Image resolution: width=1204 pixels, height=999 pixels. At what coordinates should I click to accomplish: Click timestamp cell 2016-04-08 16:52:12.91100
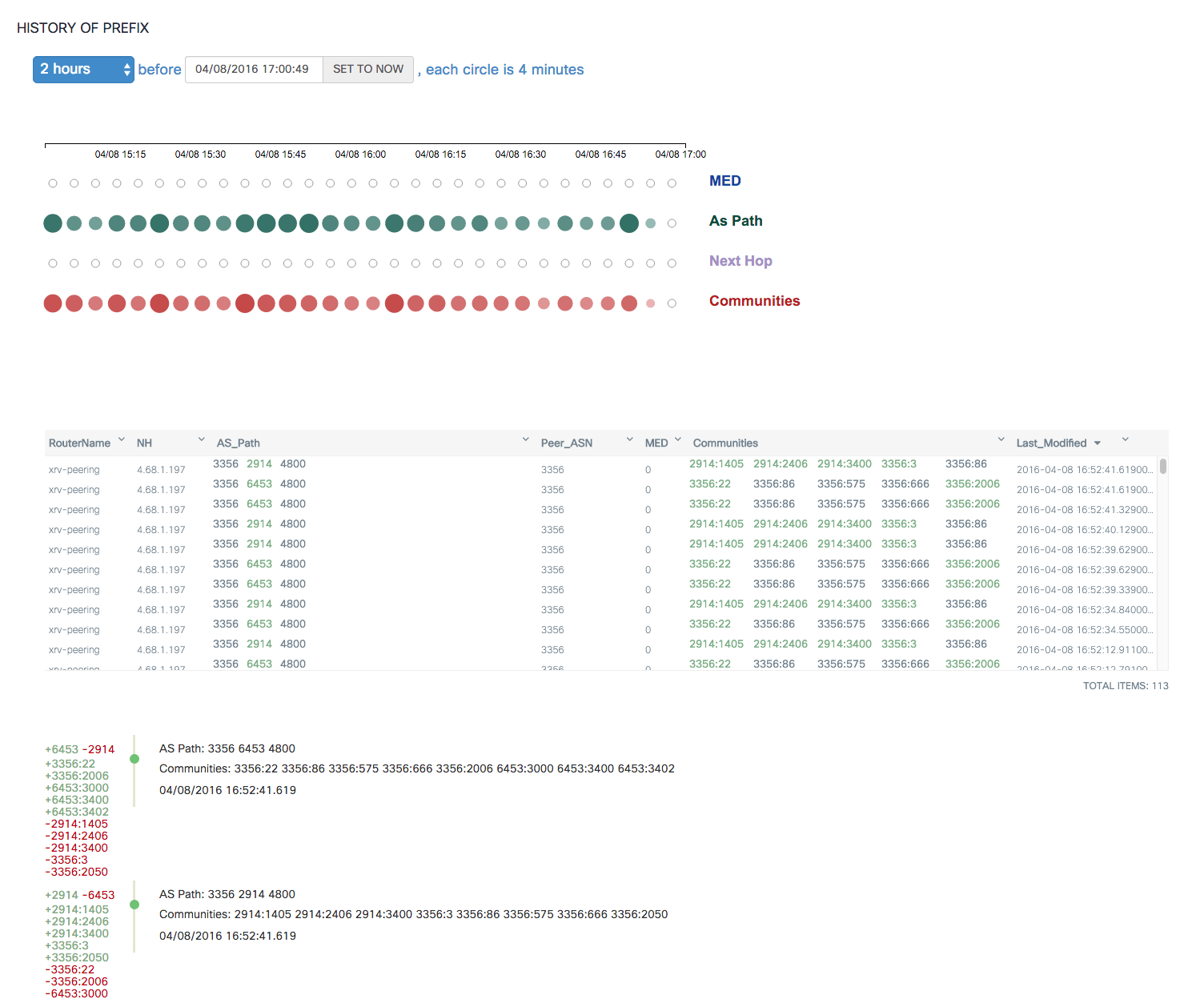pos(1085,650)
